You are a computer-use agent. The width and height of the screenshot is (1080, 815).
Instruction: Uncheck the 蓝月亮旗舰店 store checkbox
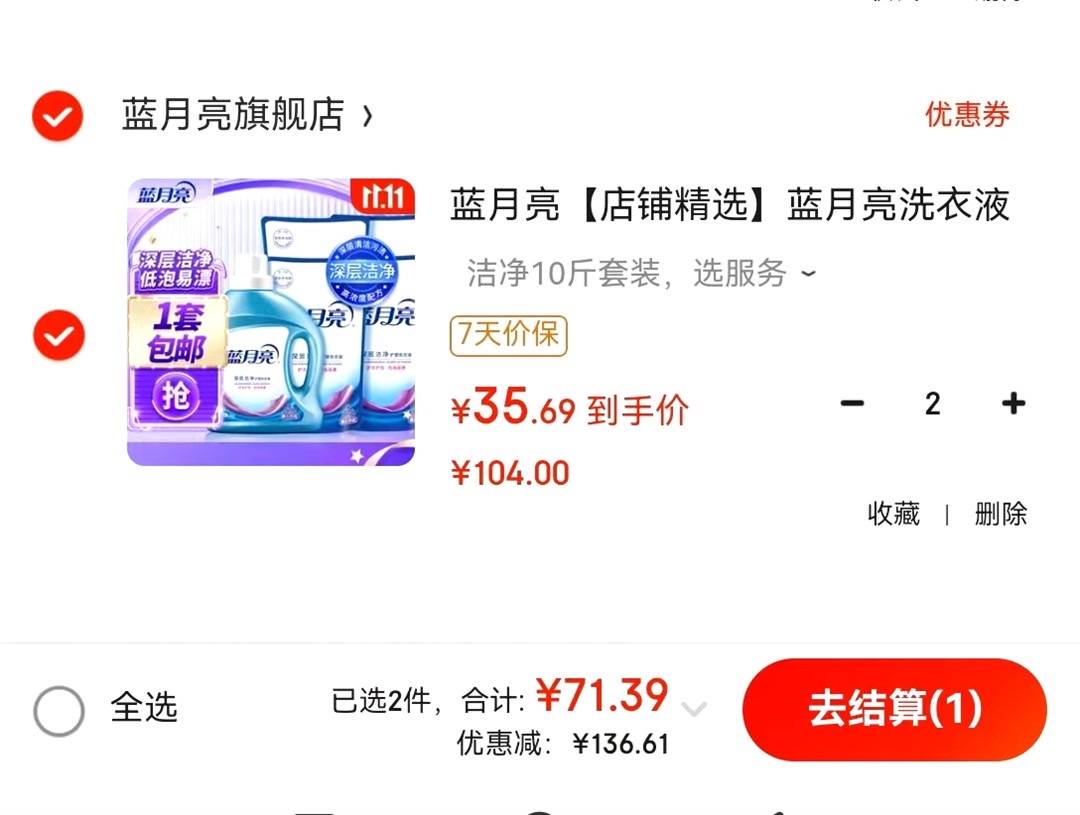pyautogui.click(x=58, y=116)
